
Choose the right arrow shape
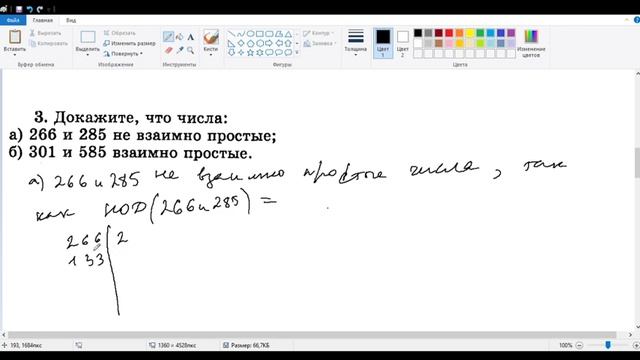[x=269, y=43]
